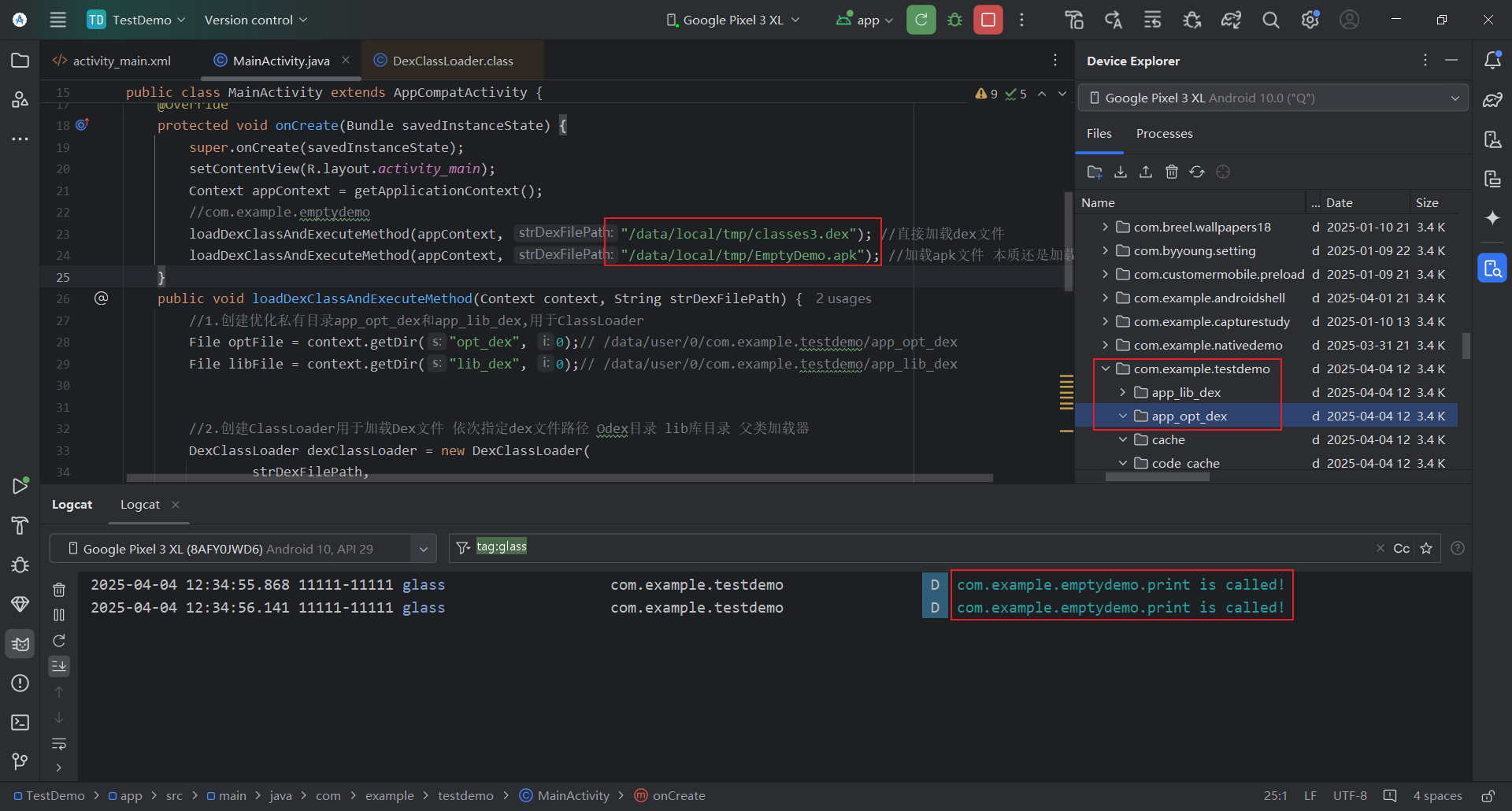The height and width of the screenshot is (811, 1512).
Task: Open Device Explorer options menu
Action: click(1425, 61)
